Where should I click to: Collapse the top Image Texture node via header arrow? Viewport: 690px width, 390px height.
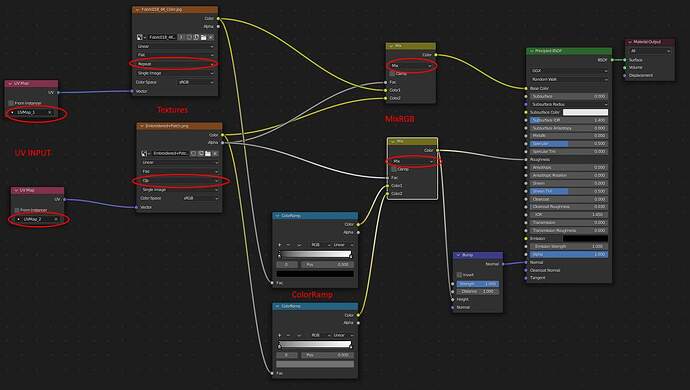(x=137, y=9)
